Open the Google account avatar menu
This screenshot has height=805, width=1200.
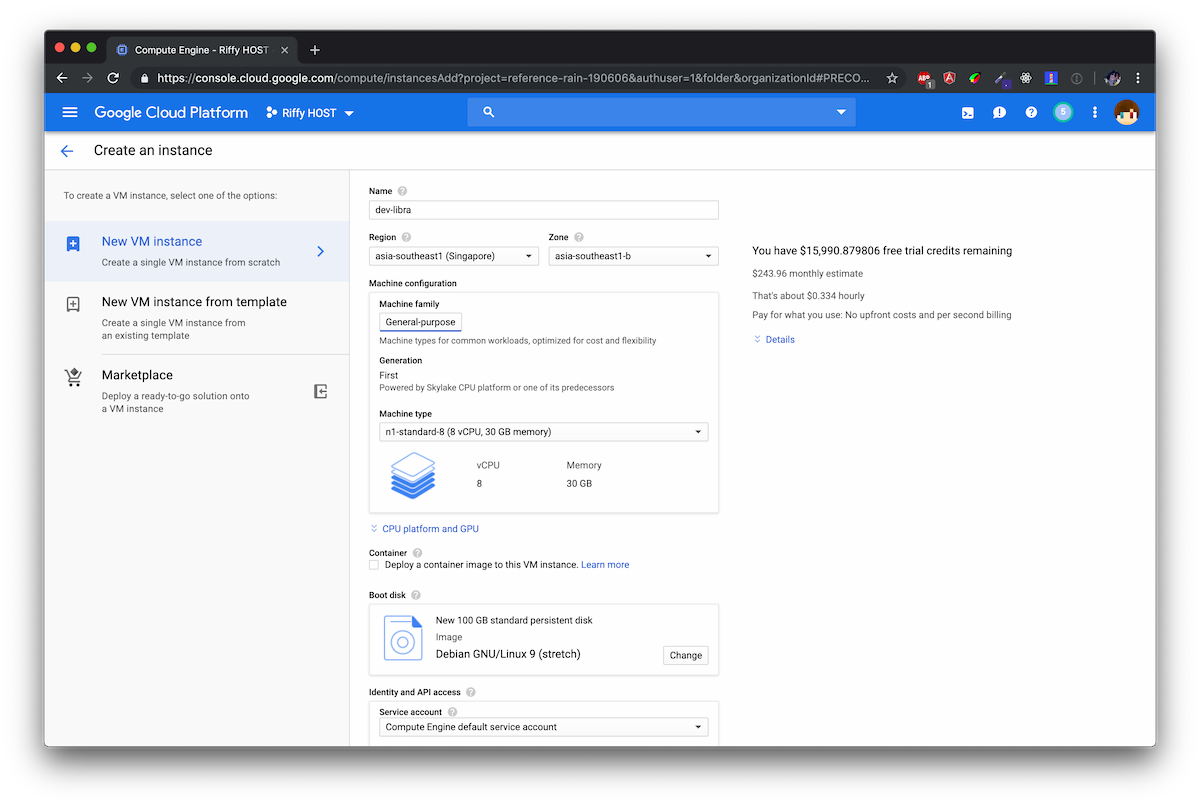pos(1127,113)
